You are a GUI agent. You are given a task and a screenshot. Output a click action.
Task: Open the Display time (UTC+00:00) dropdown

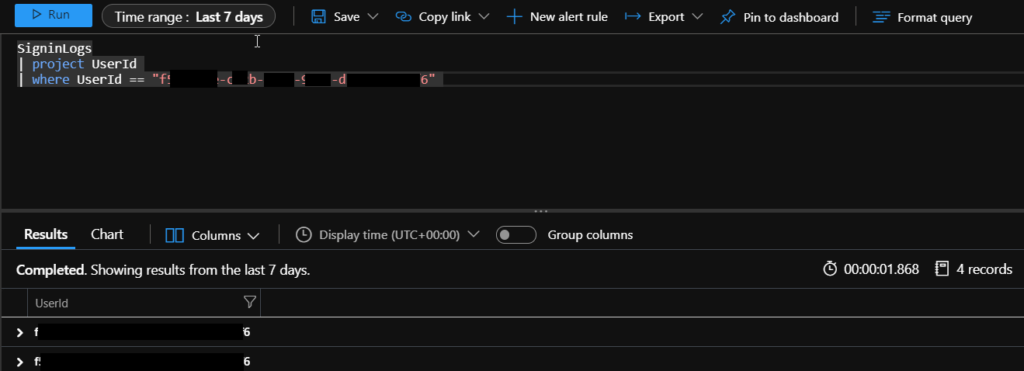(x=387, y=234)
